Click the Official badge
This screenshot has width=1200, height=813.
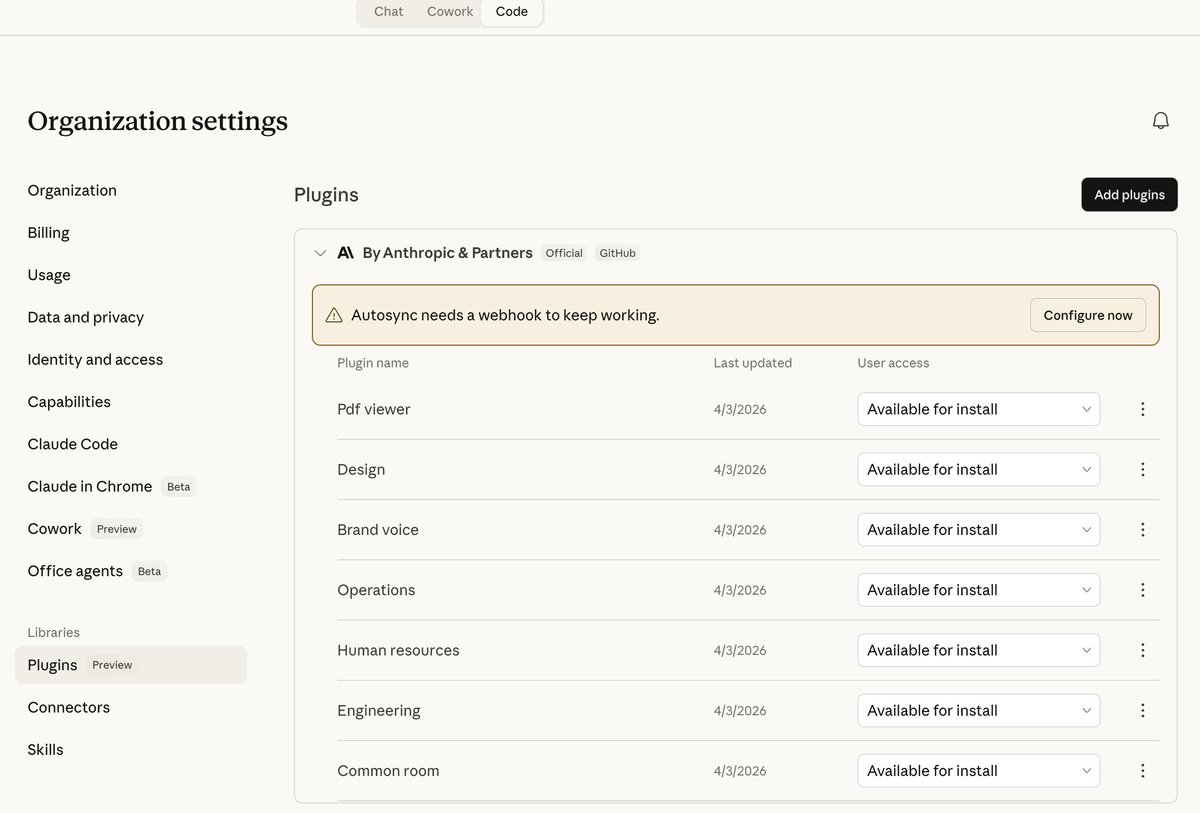tap(564, 253)
